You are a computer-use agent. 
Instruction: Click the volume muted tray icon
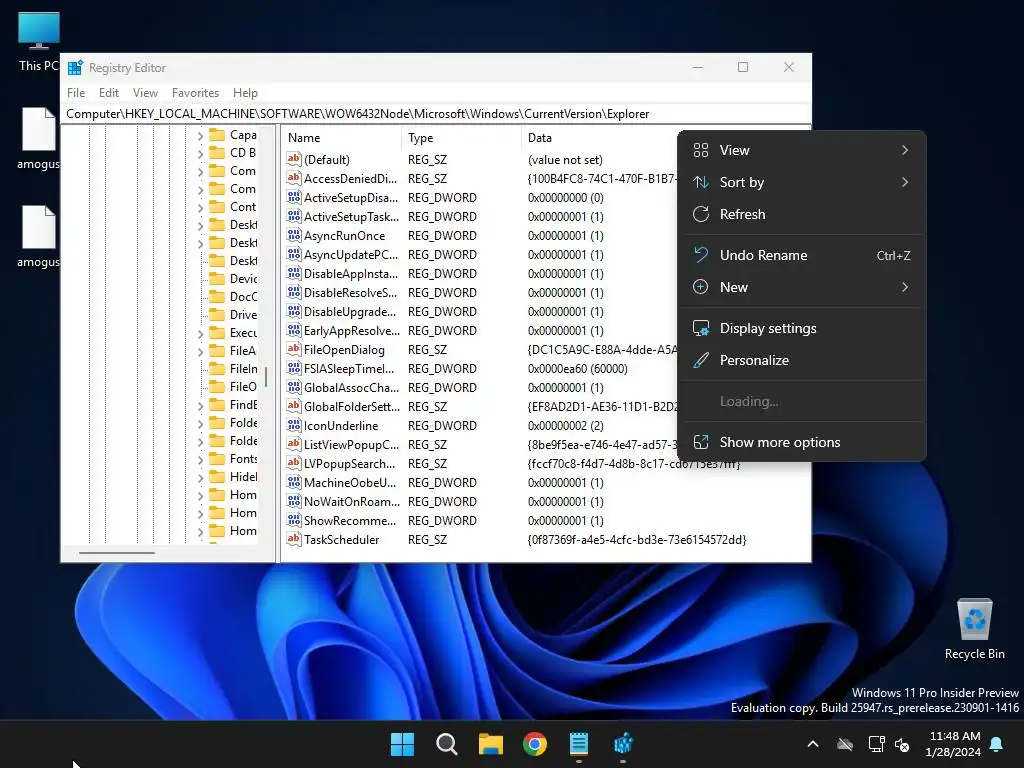pos(903,744)
